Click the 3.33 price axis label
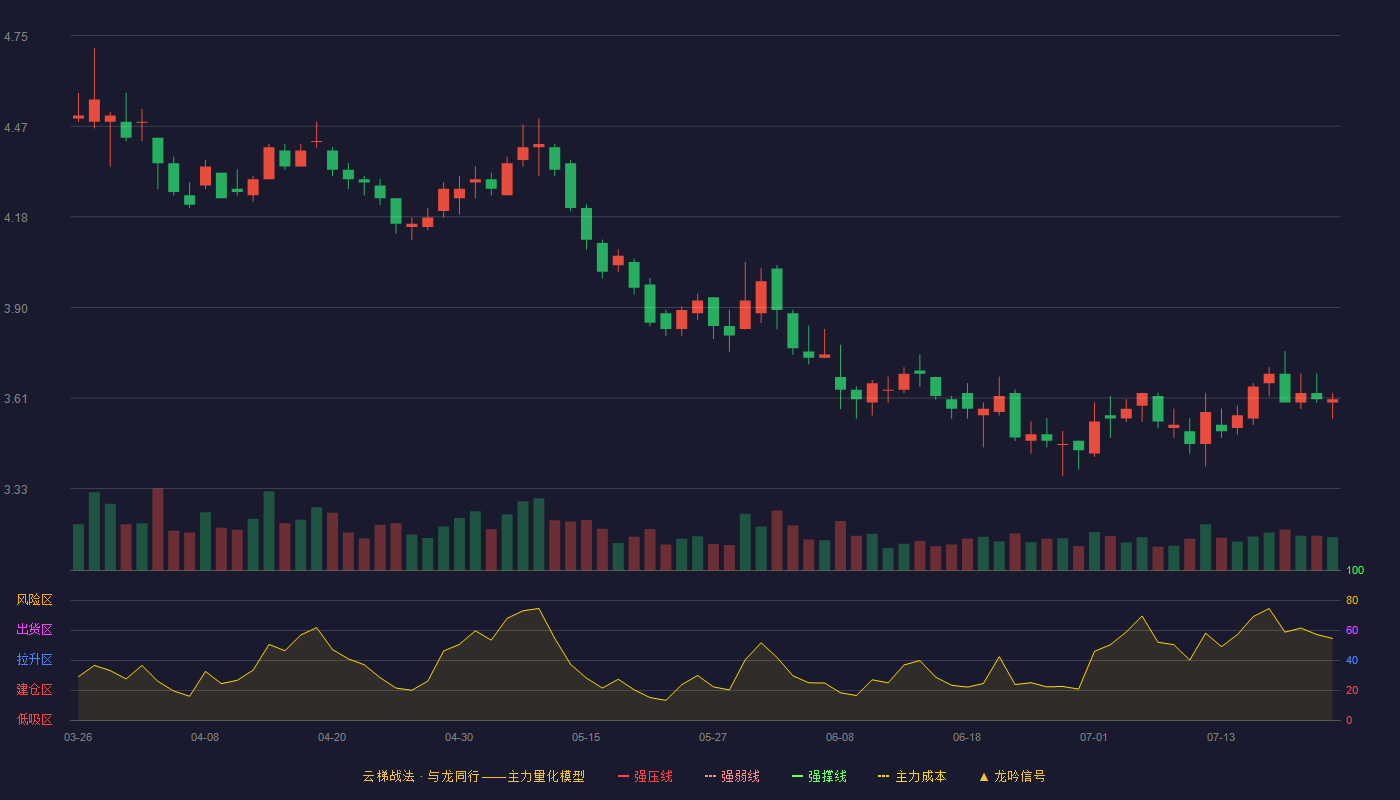Screen dimensions: 1400x800 (x=16, y=490)
